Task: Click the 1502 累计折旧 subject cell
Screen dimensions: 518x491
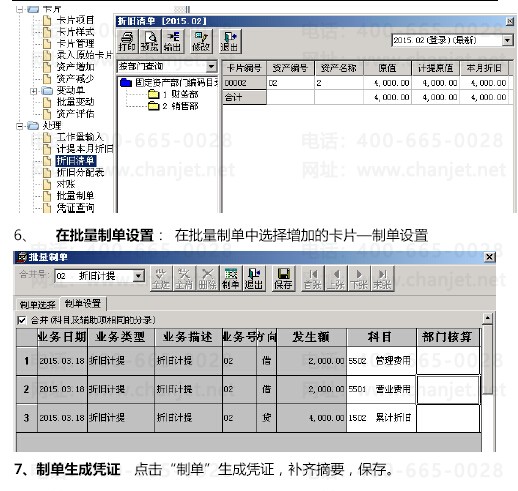Action: tap(381, 418)
